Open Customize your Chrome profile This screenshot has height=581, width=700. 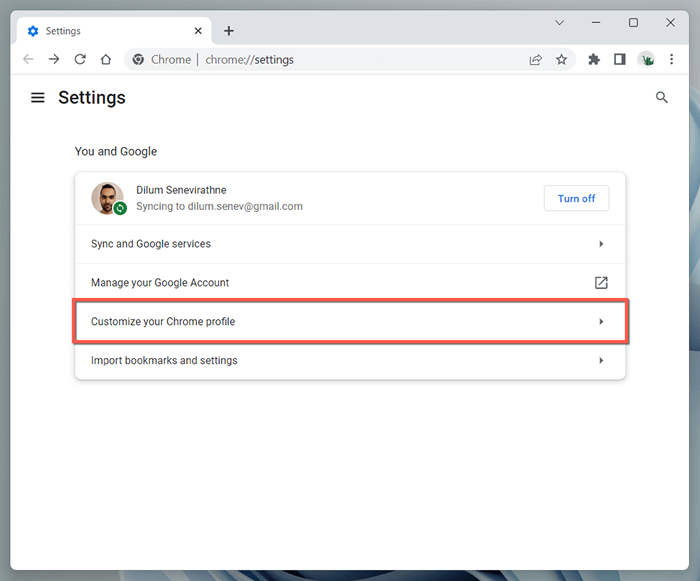coord(350,322)
